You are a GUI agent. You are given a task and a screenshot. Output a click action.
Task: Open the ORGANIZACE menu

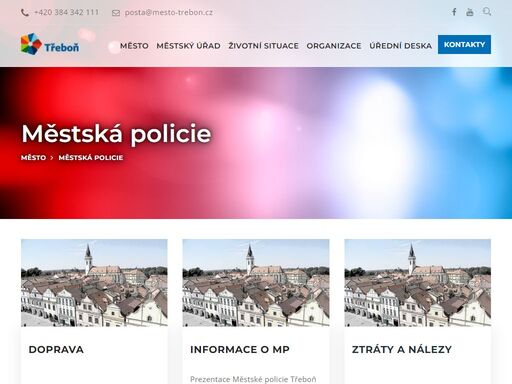point(334,46)
